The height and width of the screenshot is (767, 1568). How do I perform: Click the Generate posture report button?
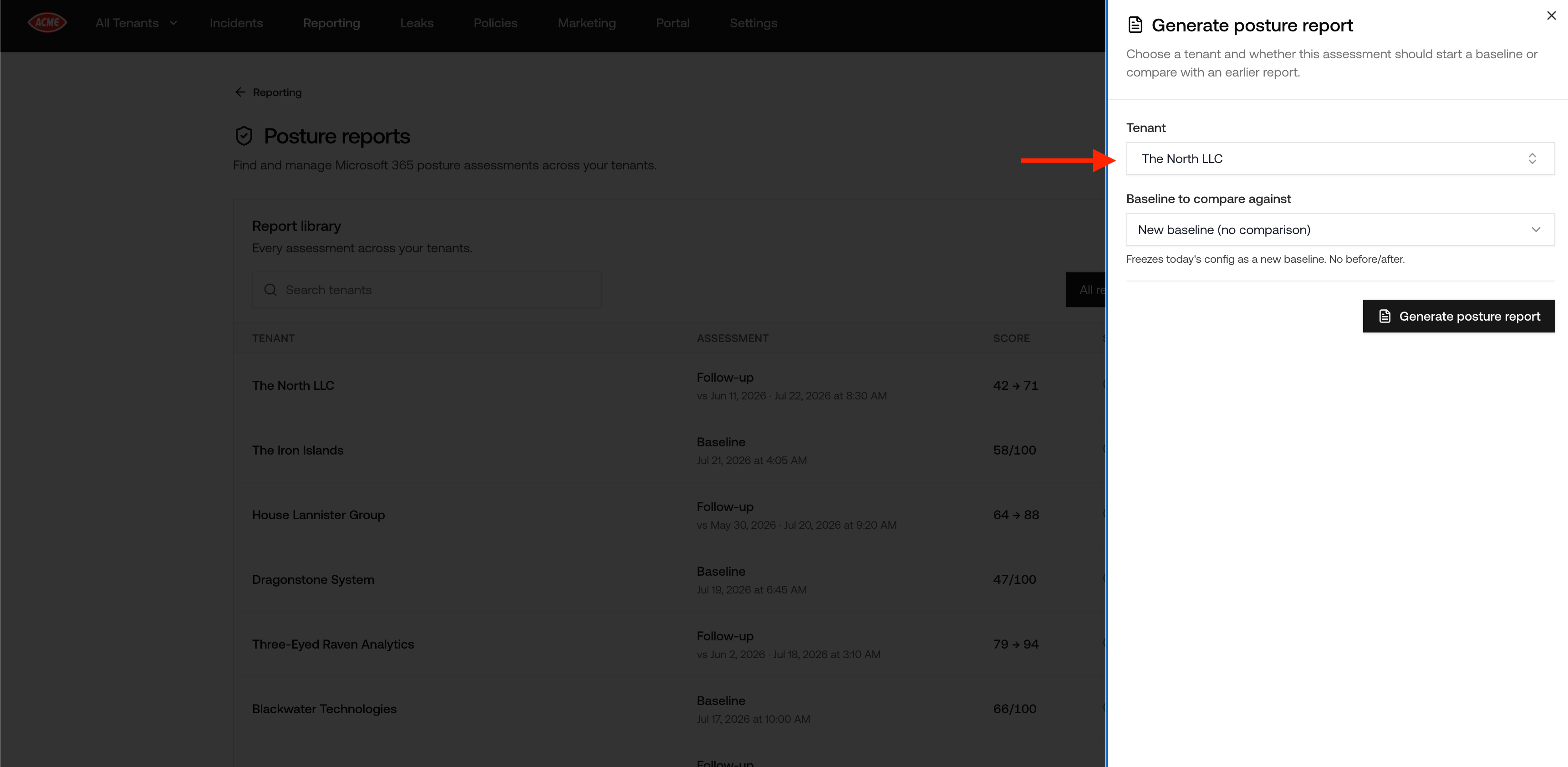click(1458, 317)
